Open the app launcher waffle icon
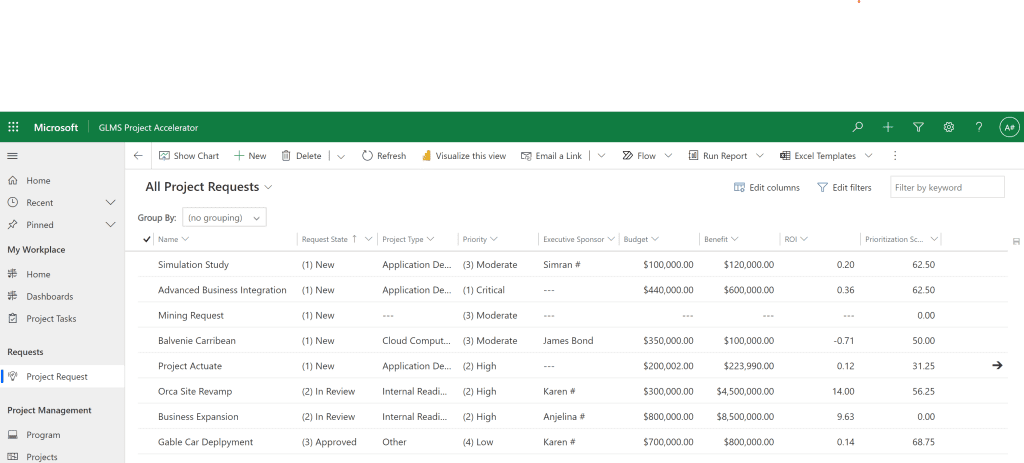Screen dimensions: 1024x463 point(13,127)
